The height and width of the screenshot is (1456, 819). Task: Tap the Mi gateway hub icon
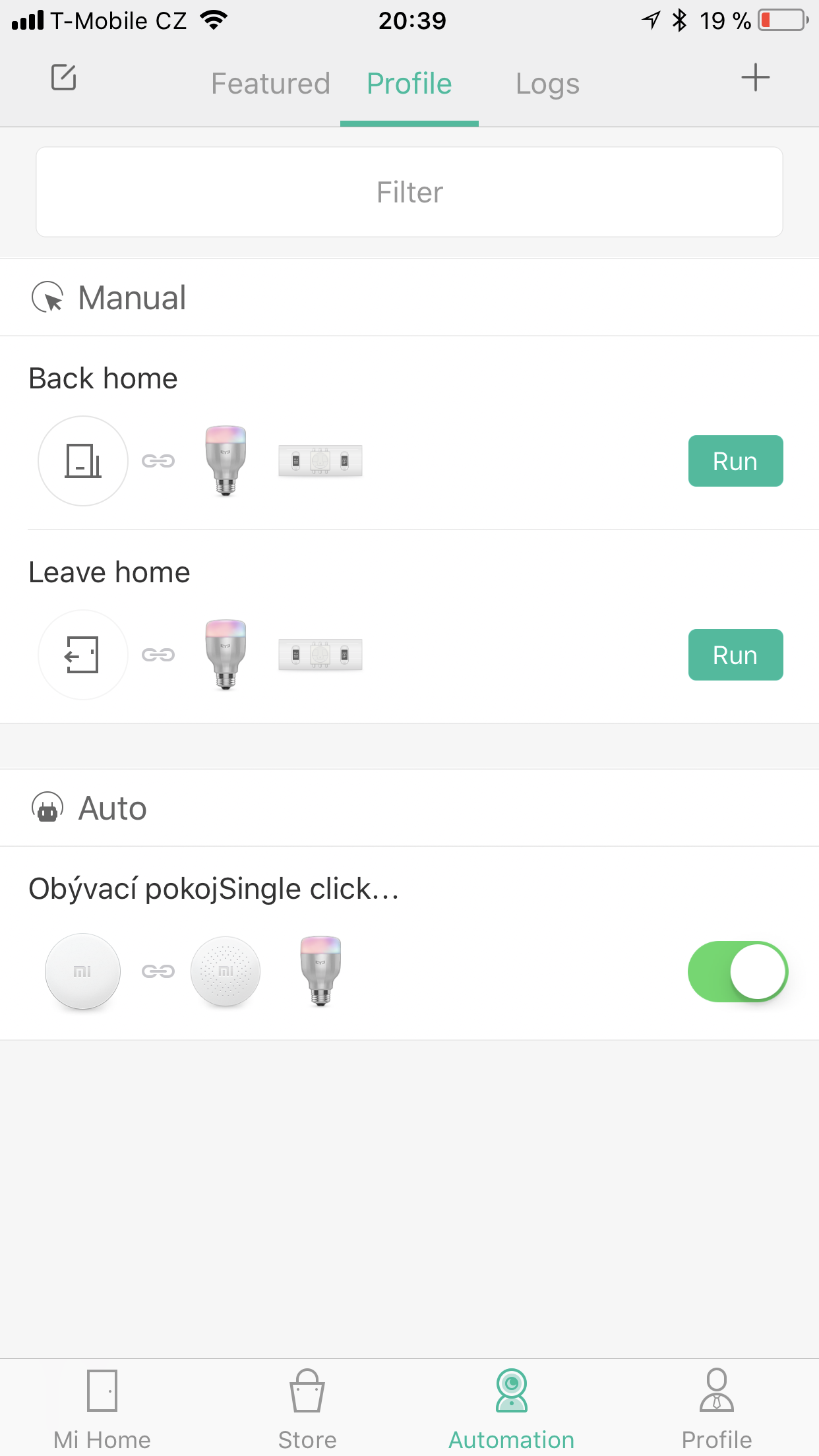click(x=226, y=971)
